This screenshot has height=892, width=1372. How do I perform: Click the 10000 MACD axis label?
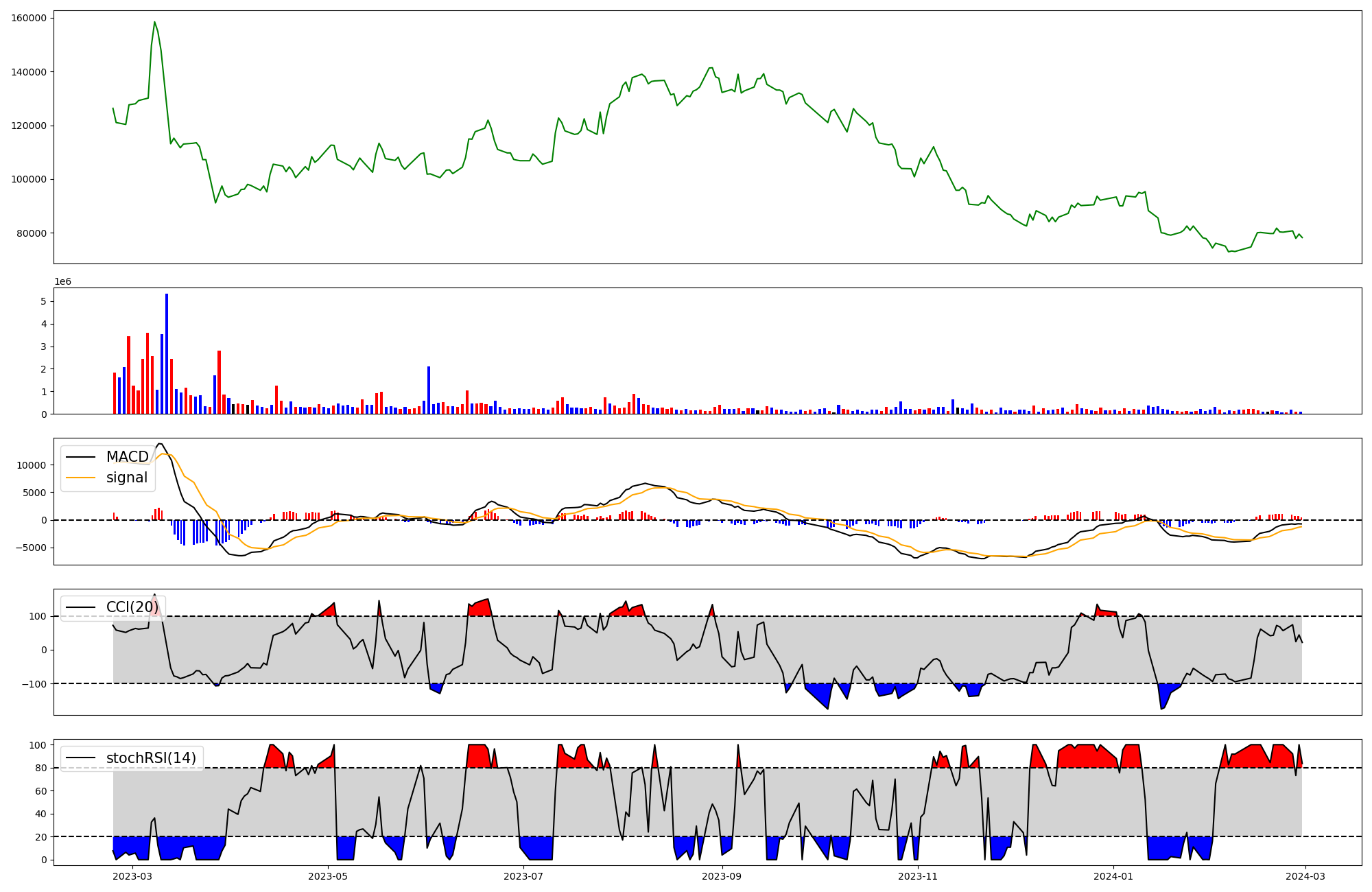pos(32,465)
